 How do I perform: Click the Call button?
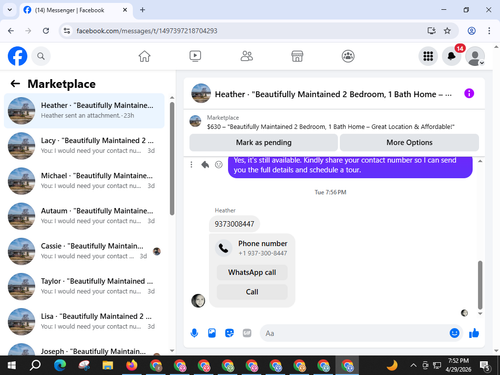coord(252,292)
